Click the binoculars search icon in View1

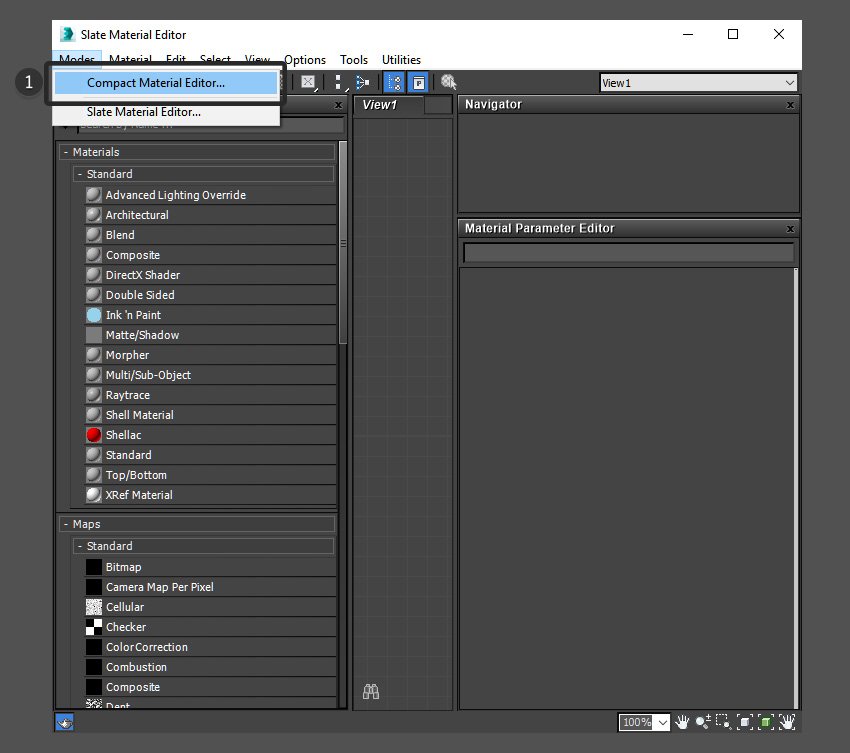click(x=370, y=691)
